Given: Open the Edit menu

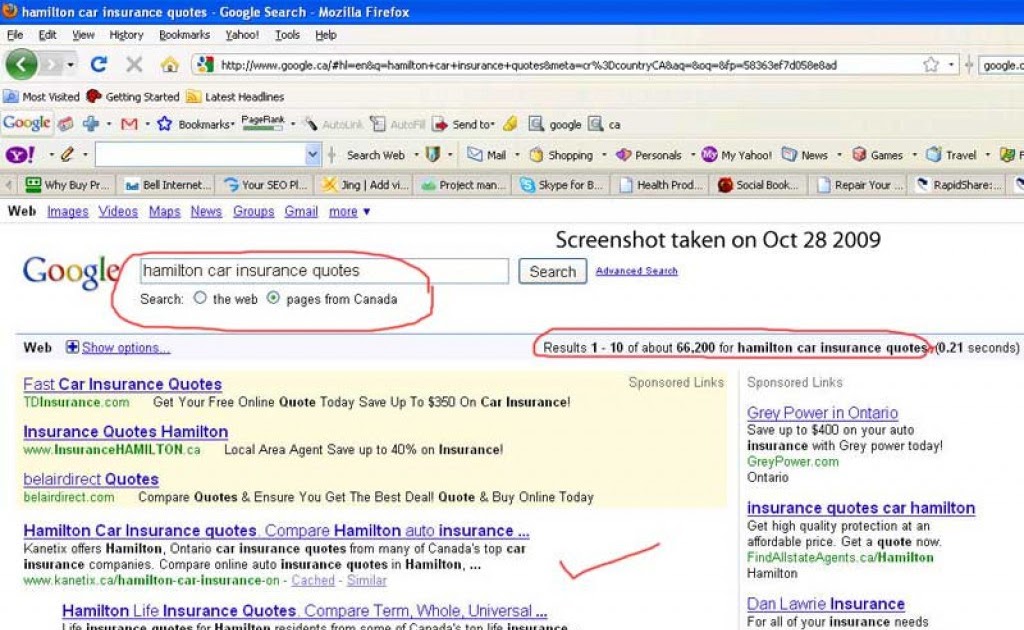Looking at the screenshot, I should point(47,35).
